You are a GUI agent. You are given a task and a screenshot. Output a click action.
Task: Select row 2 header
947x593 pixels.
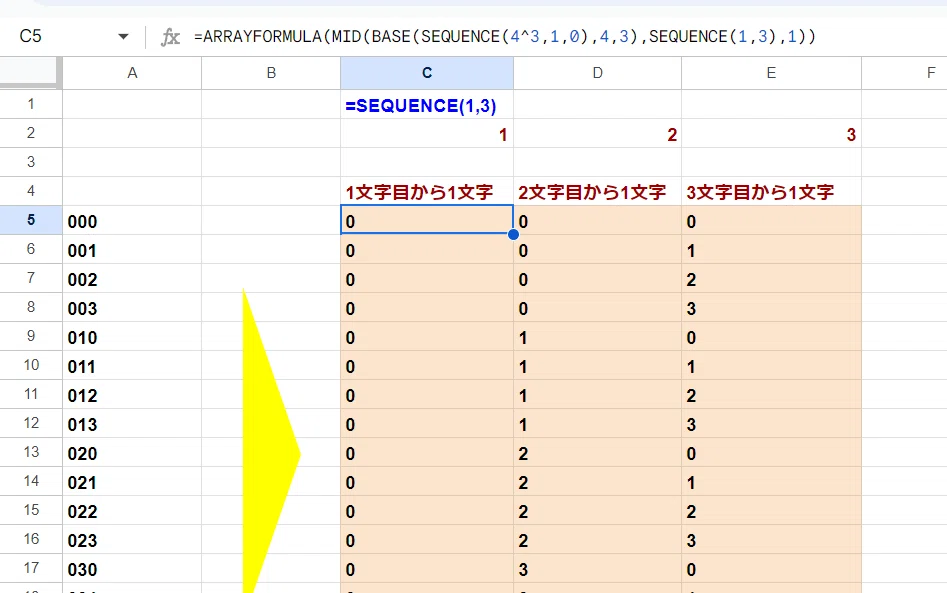tap(31, 133)
